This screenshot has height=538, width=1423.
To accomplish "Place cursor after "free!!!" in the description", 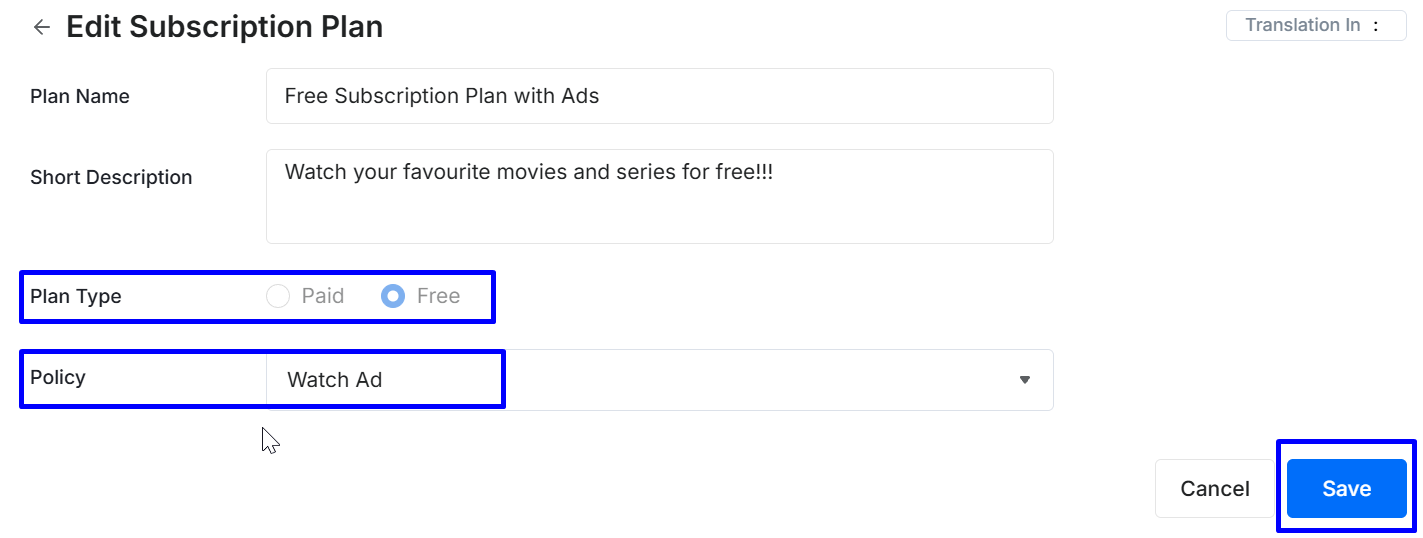I will (775, 173).
